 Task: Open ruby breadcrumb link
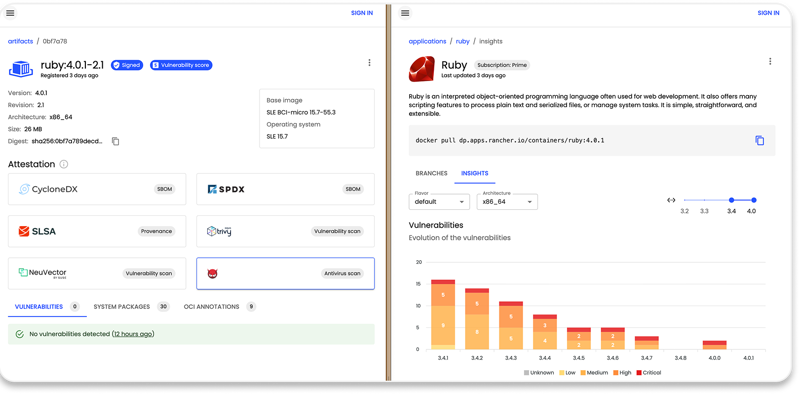(462, 41)
